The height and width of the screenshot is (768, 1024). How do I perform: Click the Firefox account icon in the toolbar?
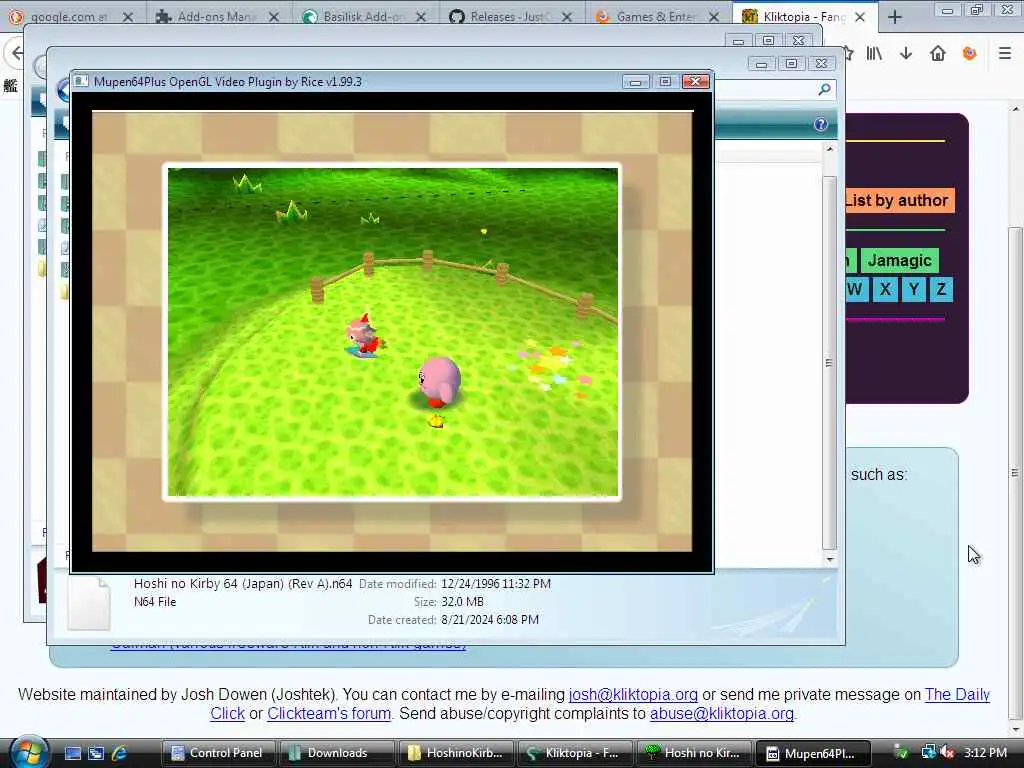(969, 54)
